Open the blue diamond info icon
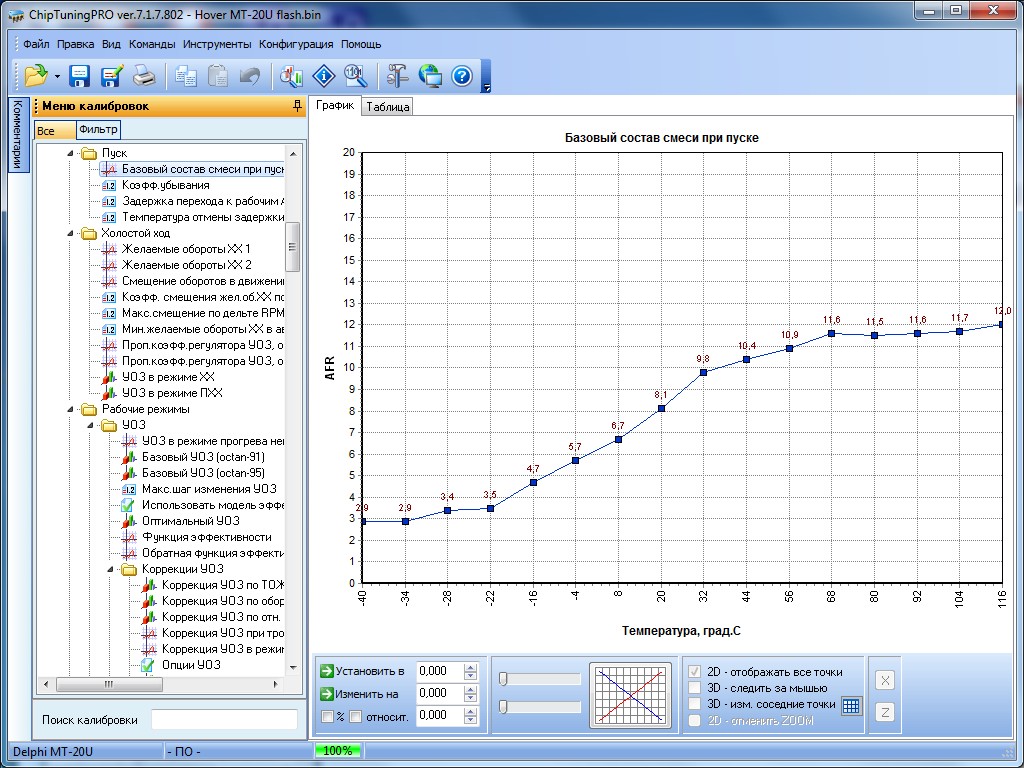The width and height of the screenshot is (1024, 768). [323, 76]
